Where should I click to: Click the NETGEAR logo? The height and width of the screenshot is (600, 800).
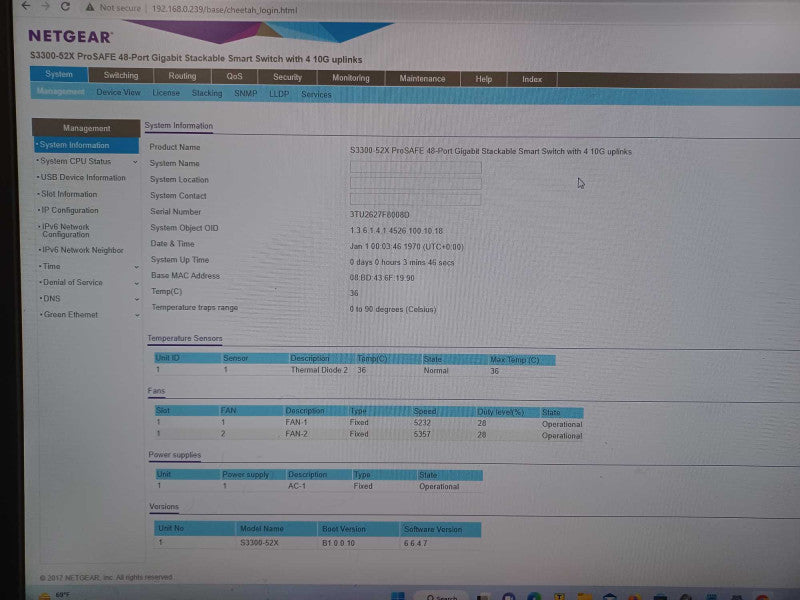[x=70, y=36]
